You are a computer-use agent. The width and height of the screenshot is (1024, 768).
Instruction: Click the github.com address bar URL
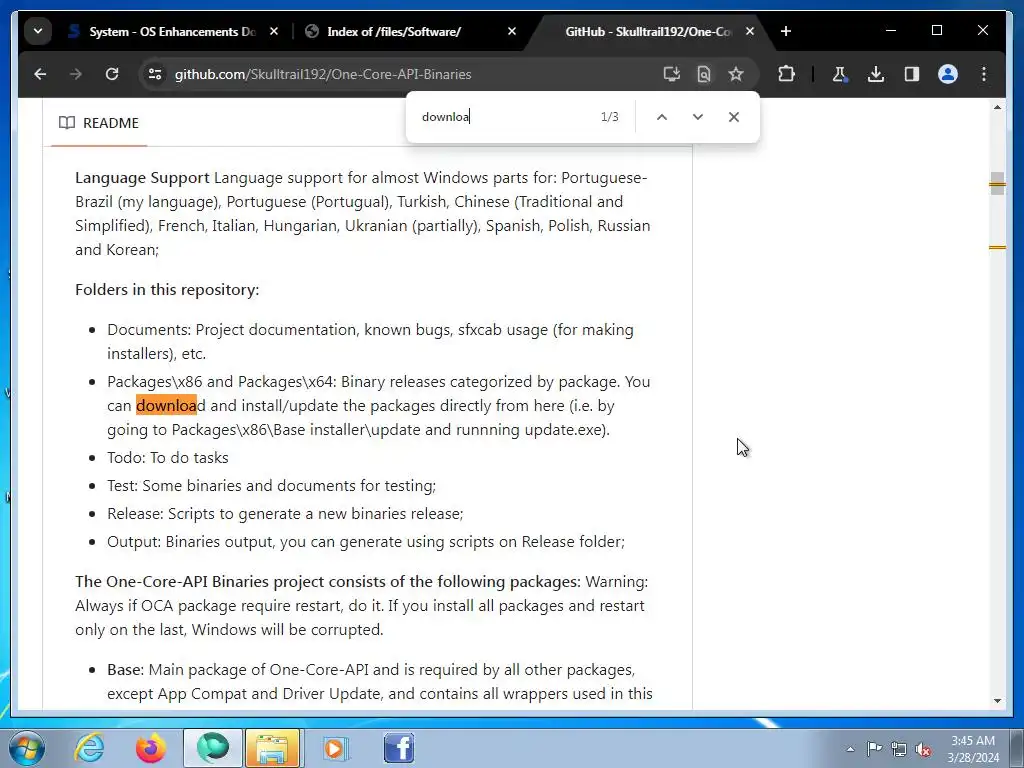323,74
